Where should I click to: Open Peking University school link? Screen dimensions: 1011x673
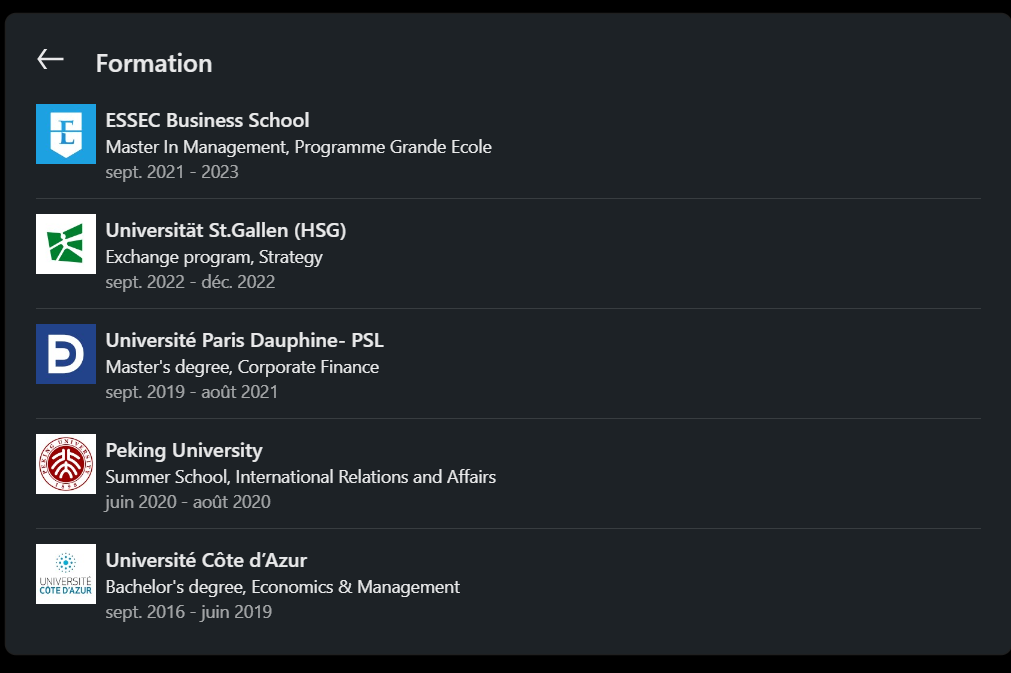184,451
